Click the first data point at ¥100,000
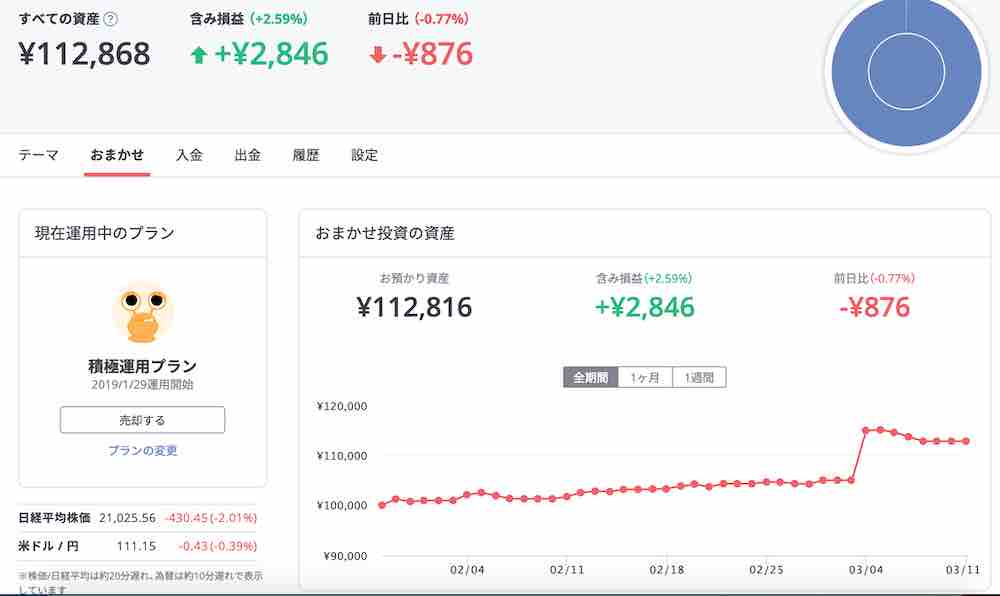 click(382, 505)
